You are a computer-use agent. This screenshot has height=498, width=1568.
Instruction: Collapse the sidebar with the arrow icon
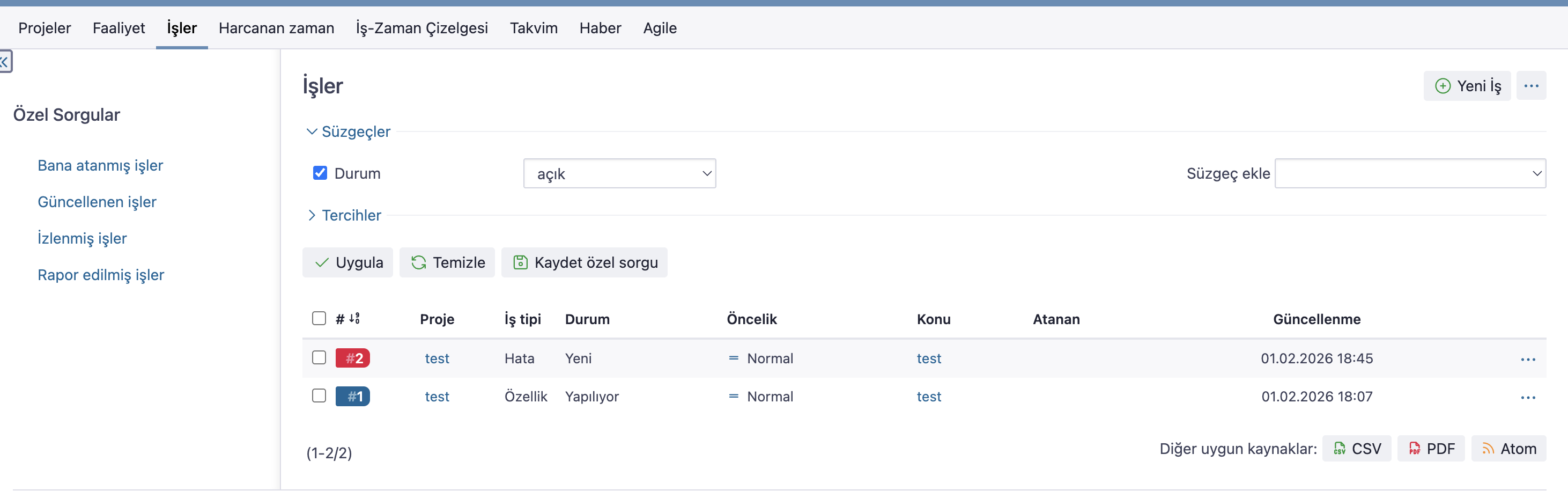pyautogui.click(x=4, y=62)
